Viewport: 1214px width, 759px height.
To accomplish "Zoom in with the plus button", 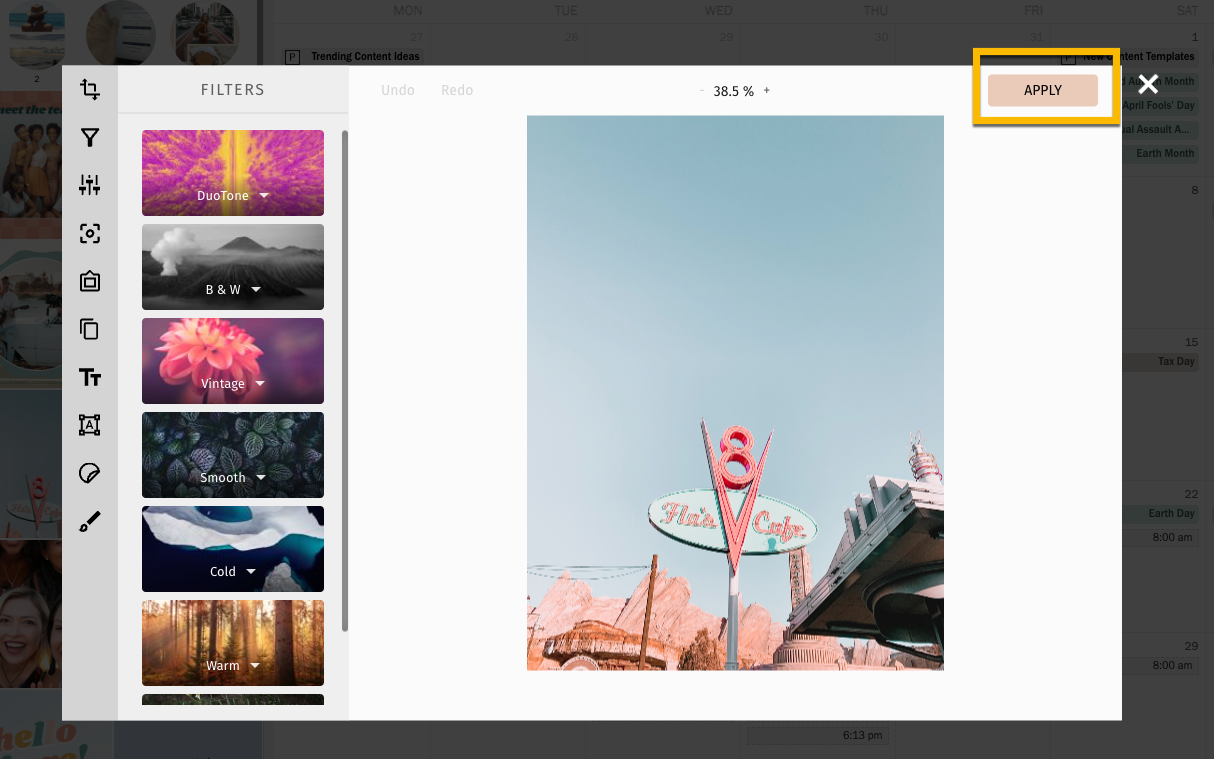I will pyautogui.click(x=767, y=90).
